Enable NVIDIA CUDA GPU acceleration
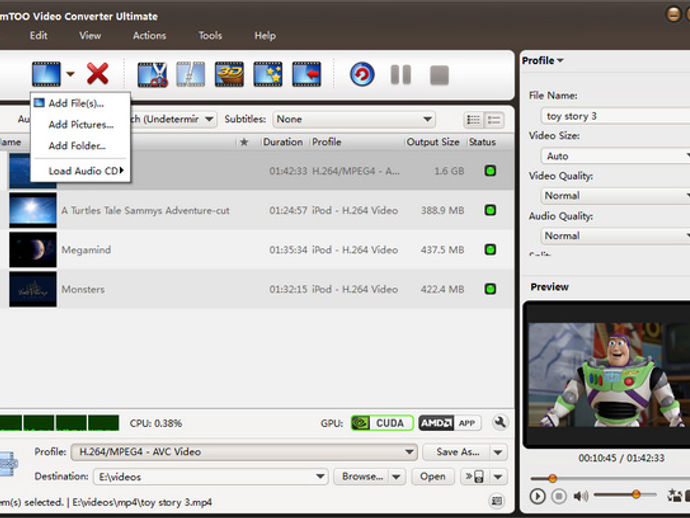This screenshot has height=518, width=690. pos(382,423)
